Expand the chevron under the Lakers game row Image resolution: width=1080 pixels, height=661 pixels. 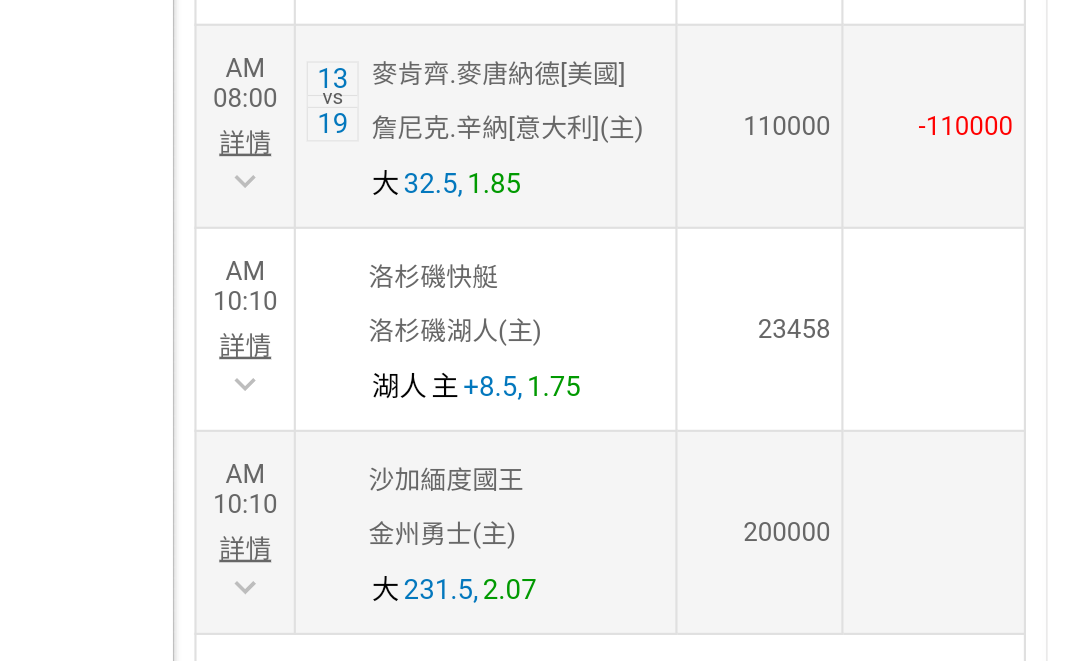tap(245, 385)
